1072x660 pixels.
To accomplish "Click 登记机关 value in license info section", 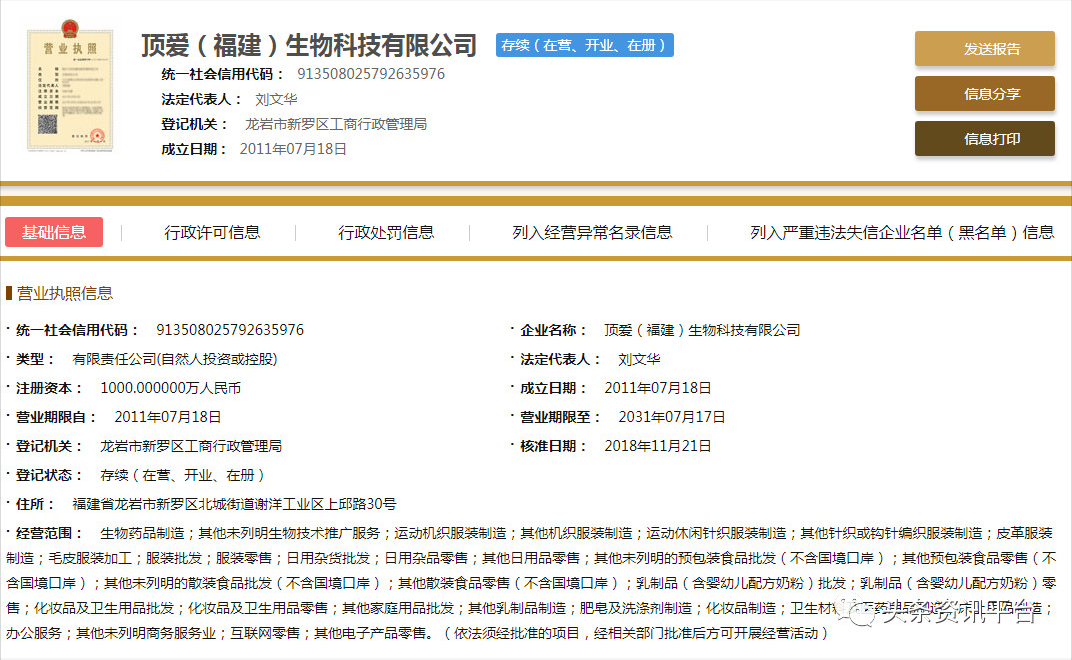I will [191, 447].
